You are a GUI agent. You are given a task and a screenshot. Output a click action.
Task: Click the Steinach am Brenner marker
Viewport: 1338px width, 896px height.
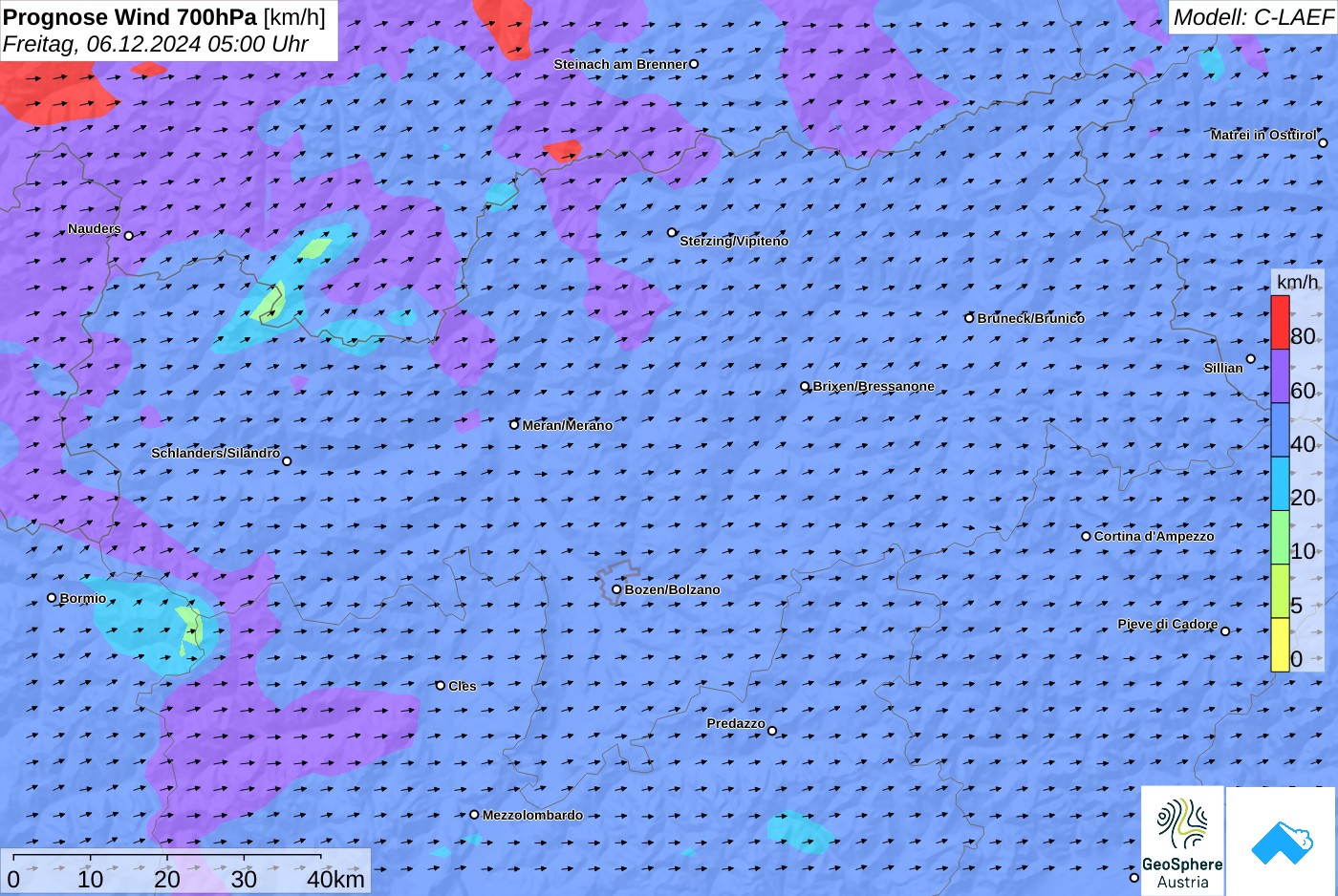[x=694, y=64]
